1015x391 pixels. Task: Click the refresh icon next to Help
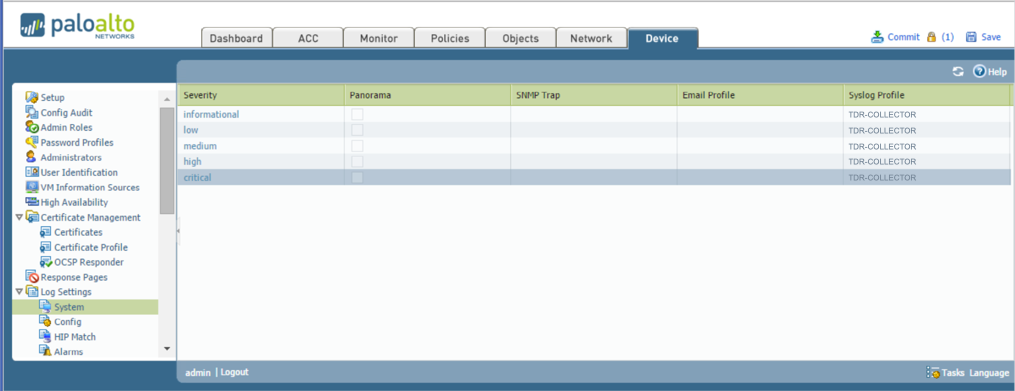pos(958,71)
